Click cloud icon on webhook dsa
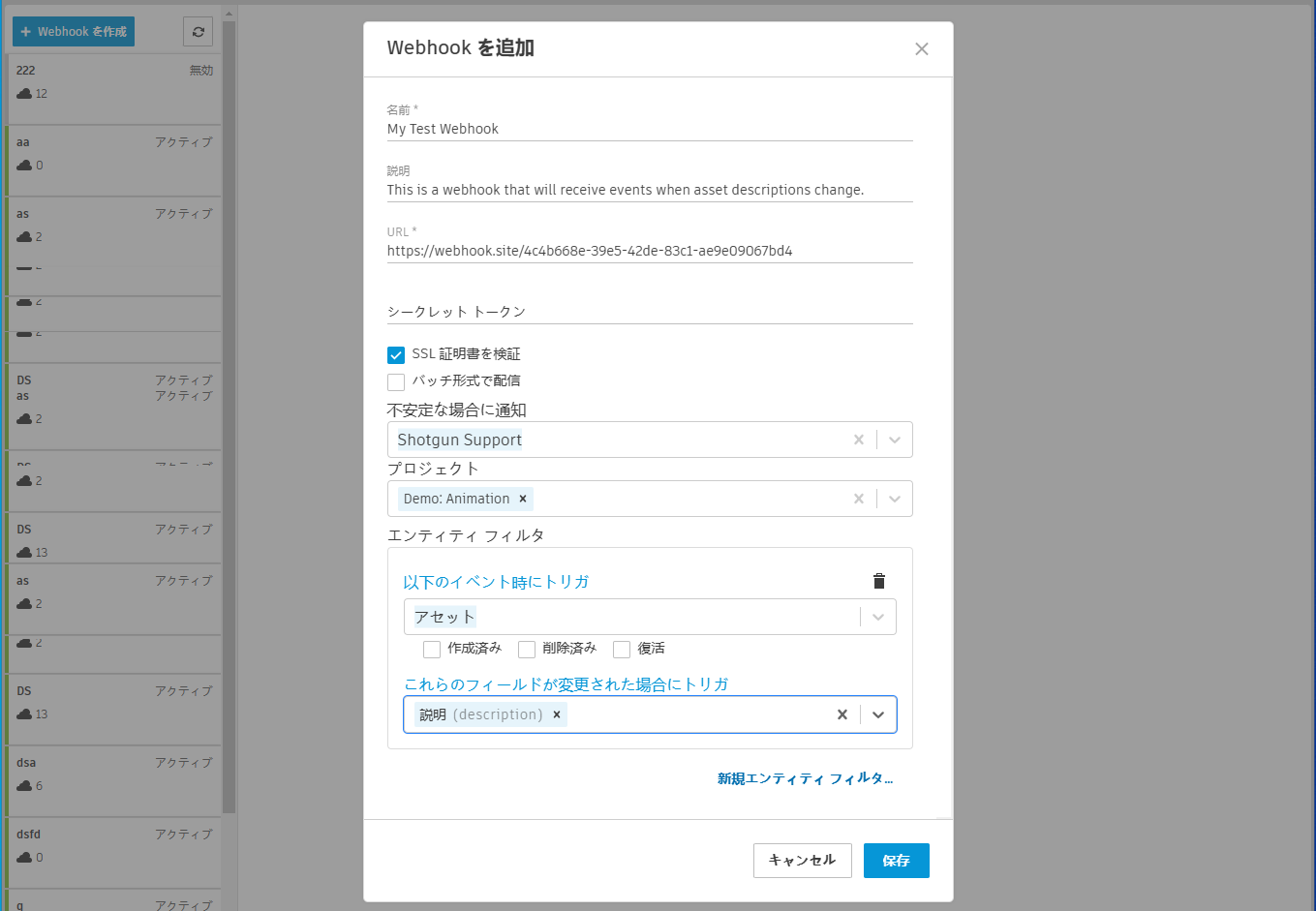The width and height of the screenshot is (1316, 911). click(24, 786)
